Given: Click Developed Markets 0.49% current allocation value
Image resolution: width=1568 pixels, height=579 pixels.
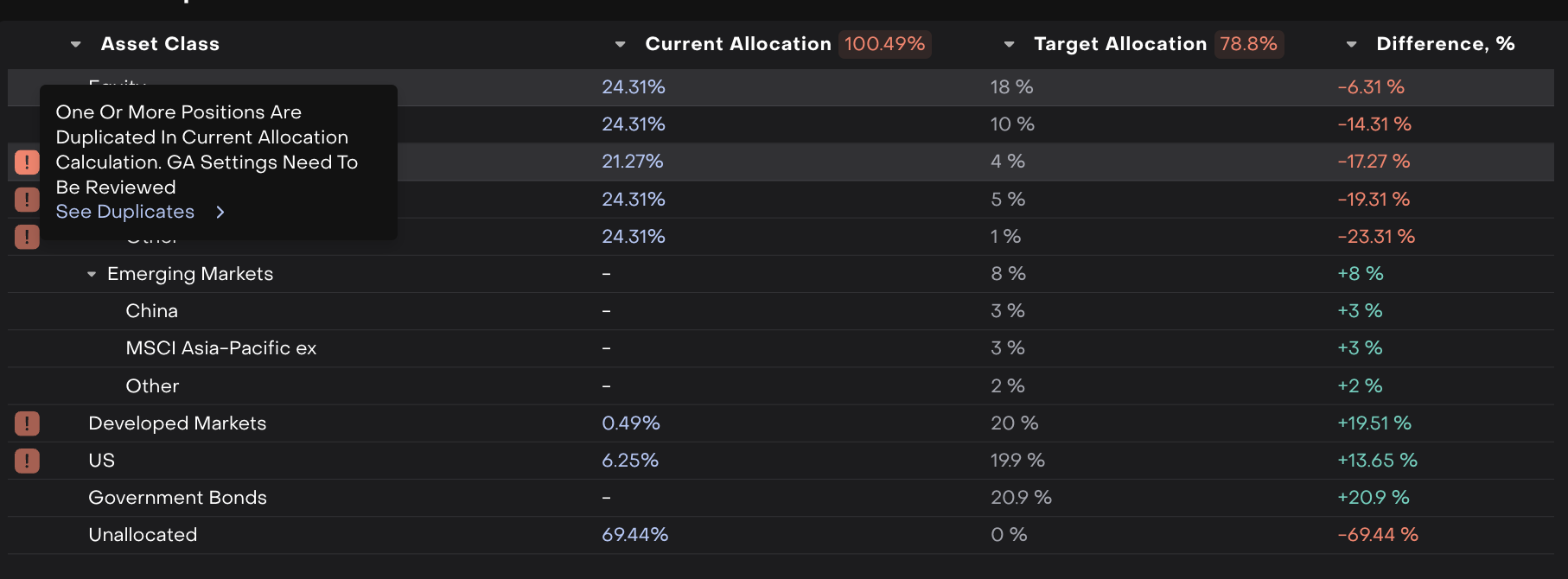Looking at the screenshot, I should point(631,423).
